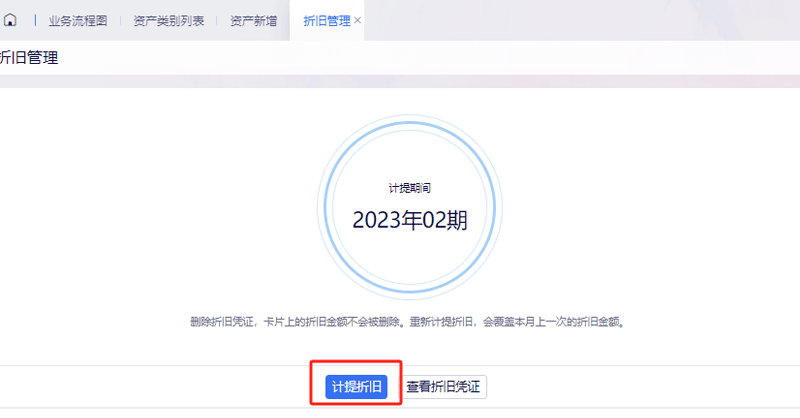Click the 计提期间 label

point(410,188)
